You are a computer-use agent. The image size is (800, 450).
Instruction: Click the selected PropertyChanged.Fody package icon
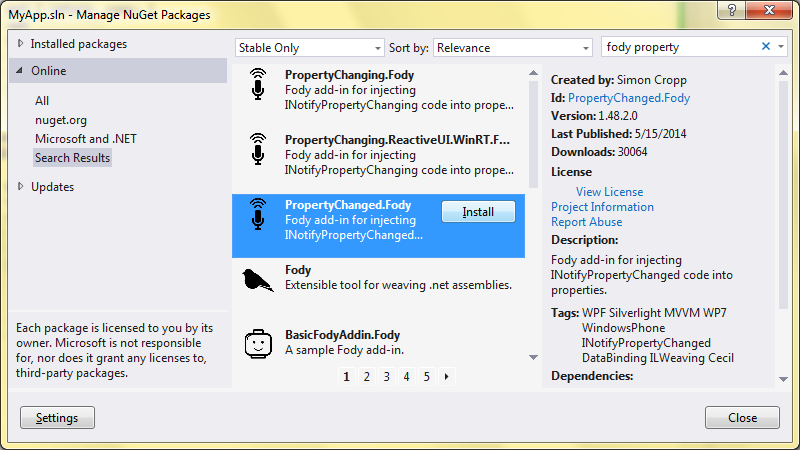point(258,214)
